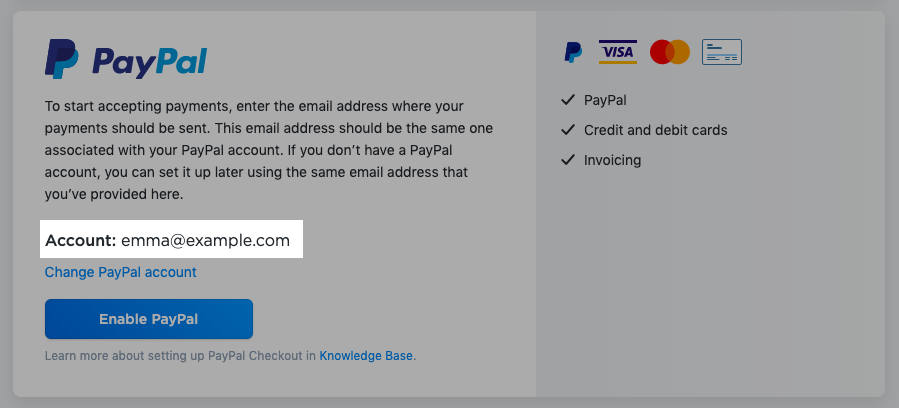Open the Change PayPal account link
The width and height of the screenshot is (899, 408).
coord(120,272)
